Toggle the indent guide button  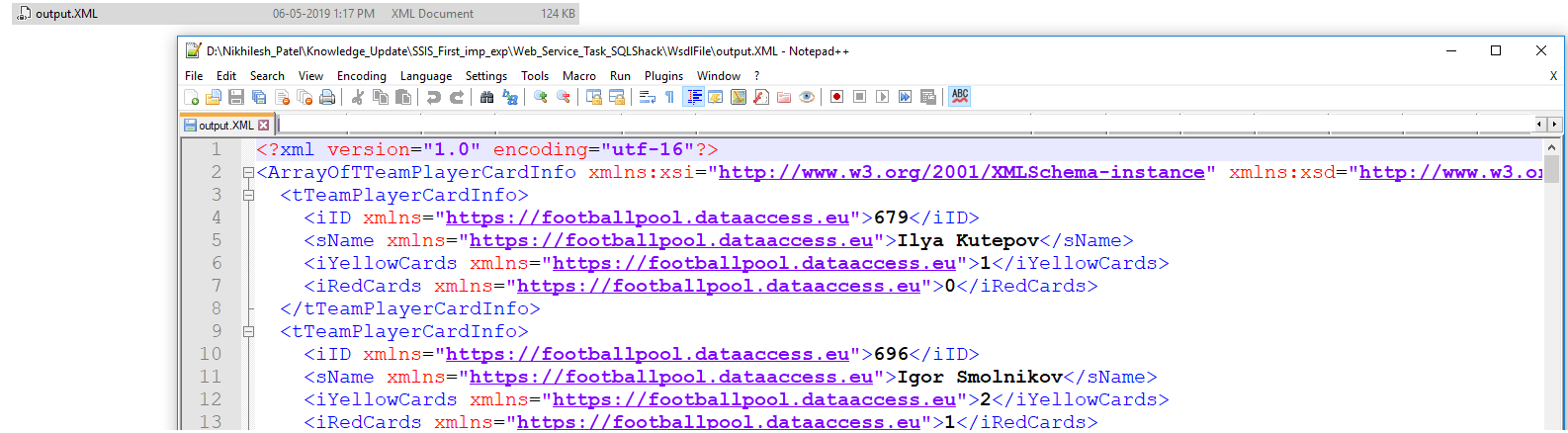(x=694, y=97)
